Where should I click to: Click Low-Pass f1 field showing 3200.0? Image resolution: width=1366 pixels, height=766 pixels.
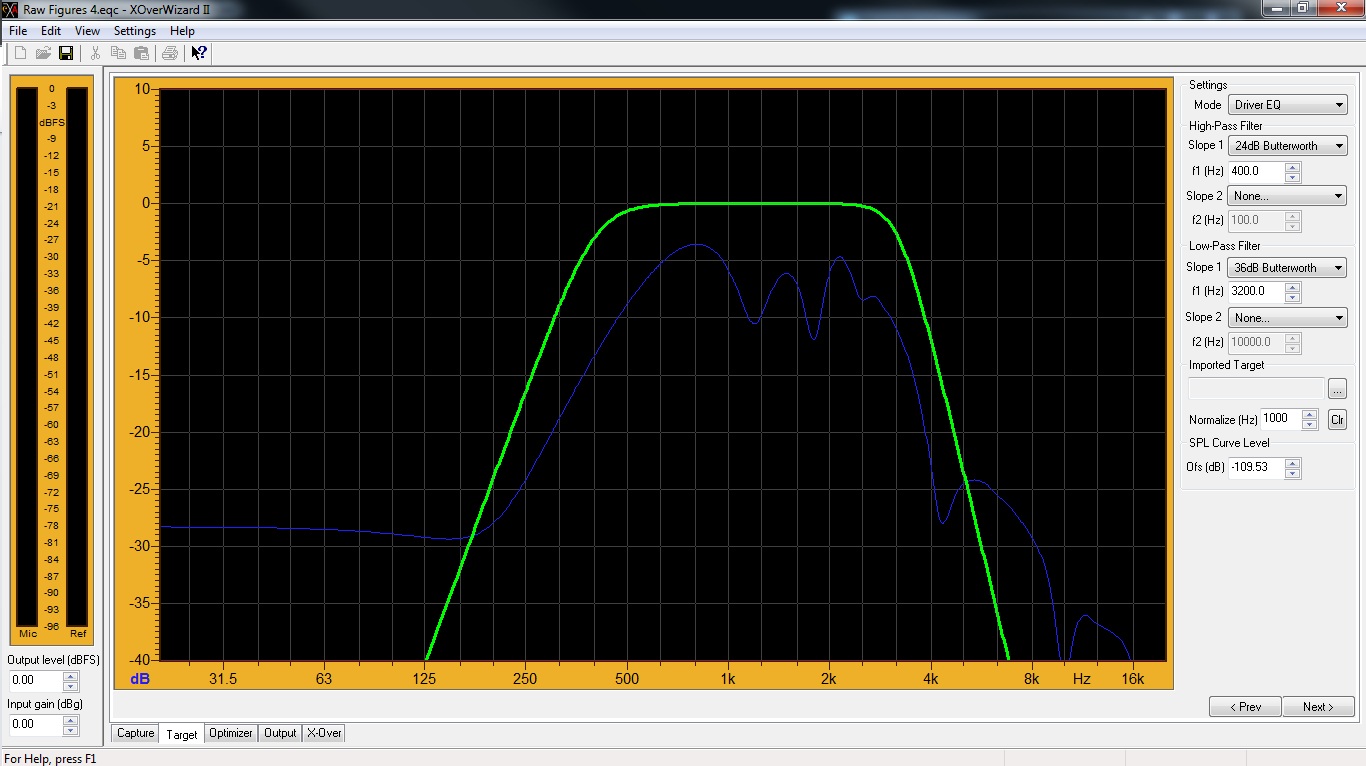click(x=1256, y=291)
